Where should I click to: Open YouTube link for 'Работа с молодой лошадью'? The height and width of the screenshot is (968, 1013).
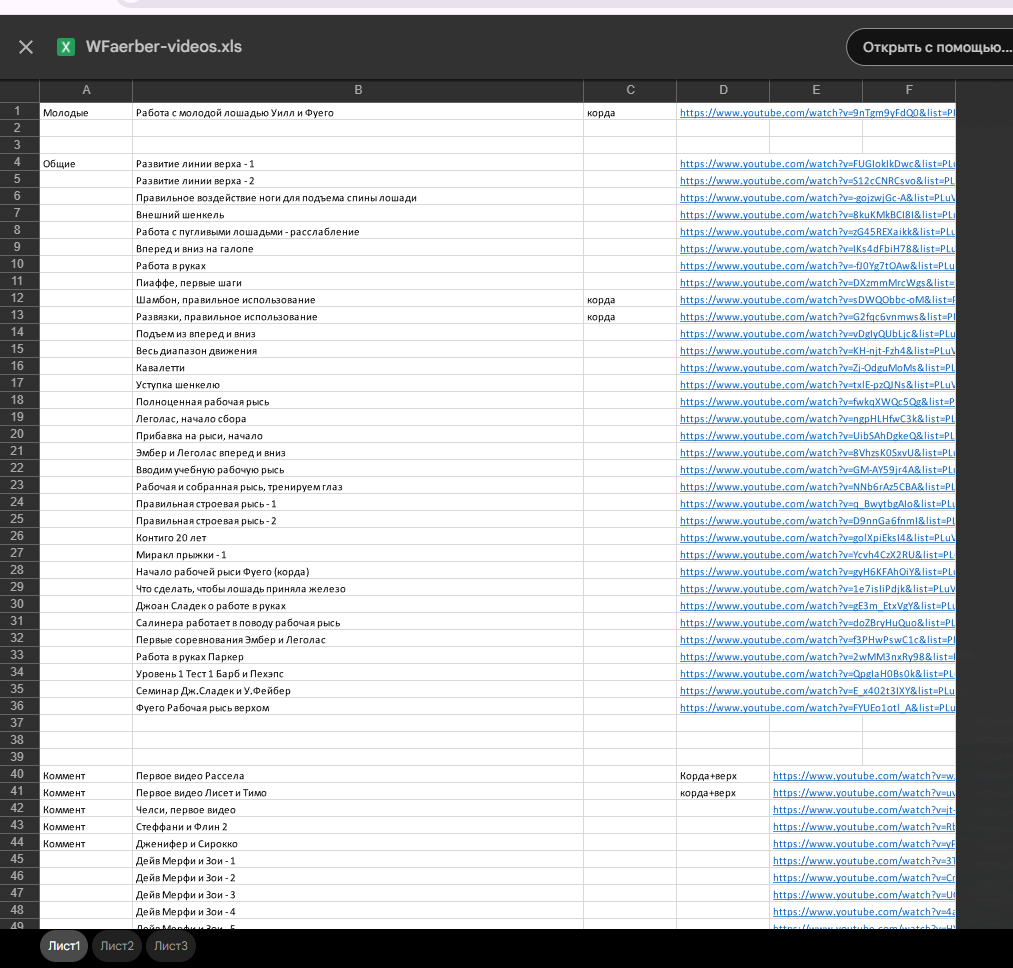(x=817, y=112)
